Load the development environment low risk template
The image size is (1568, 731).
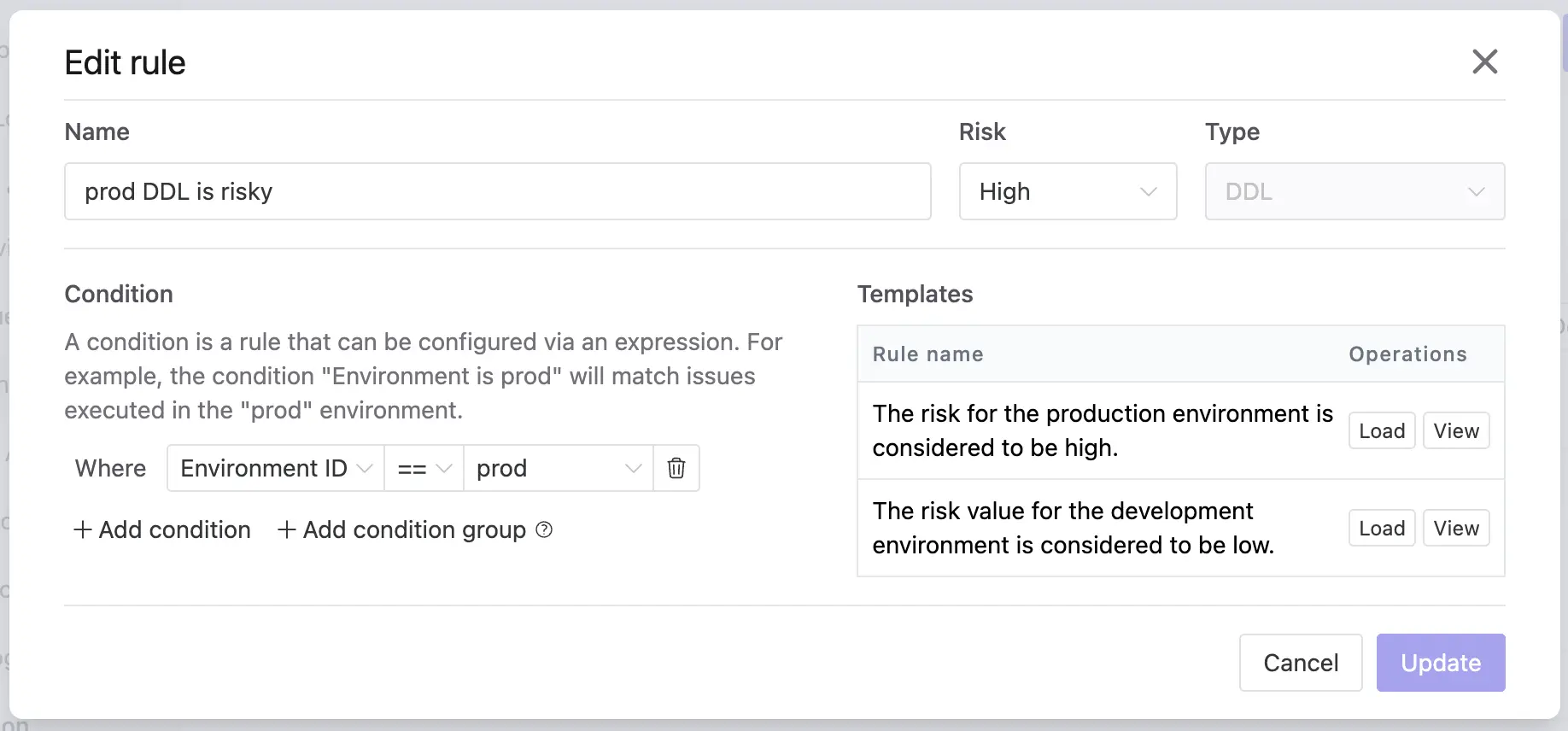pos(1381,529)
